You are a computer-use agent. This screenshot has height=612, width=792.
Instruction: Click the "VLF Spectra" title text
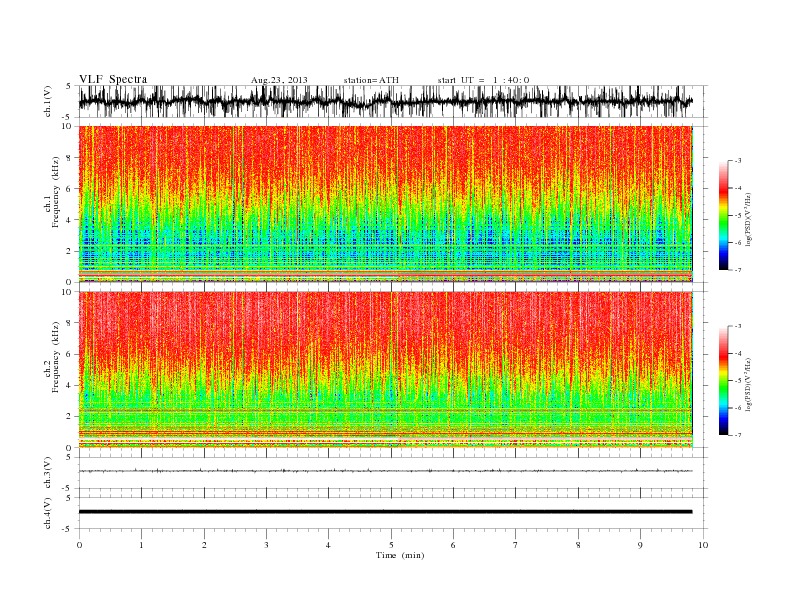113,79
